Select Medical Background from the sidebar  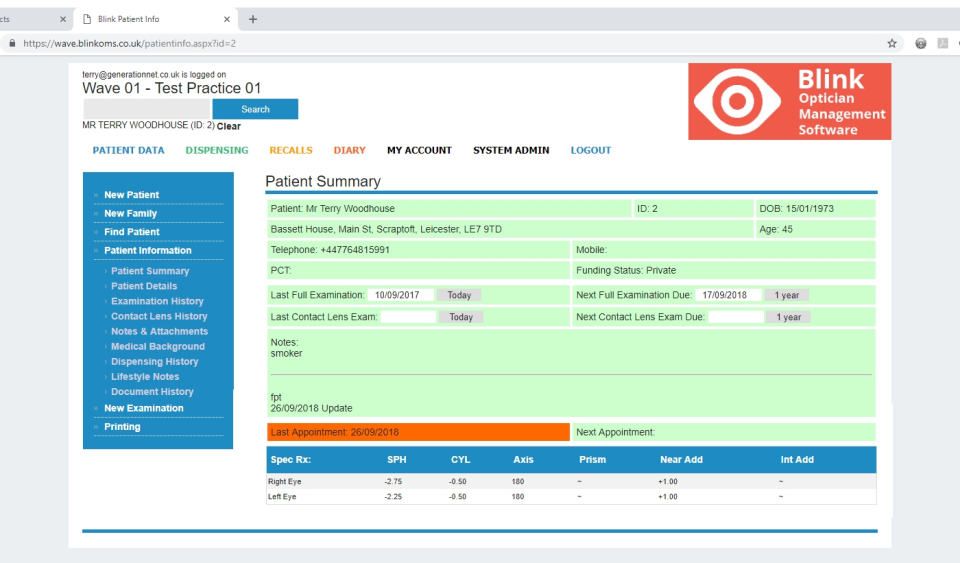pyautogui.click(x=157, y=346)
